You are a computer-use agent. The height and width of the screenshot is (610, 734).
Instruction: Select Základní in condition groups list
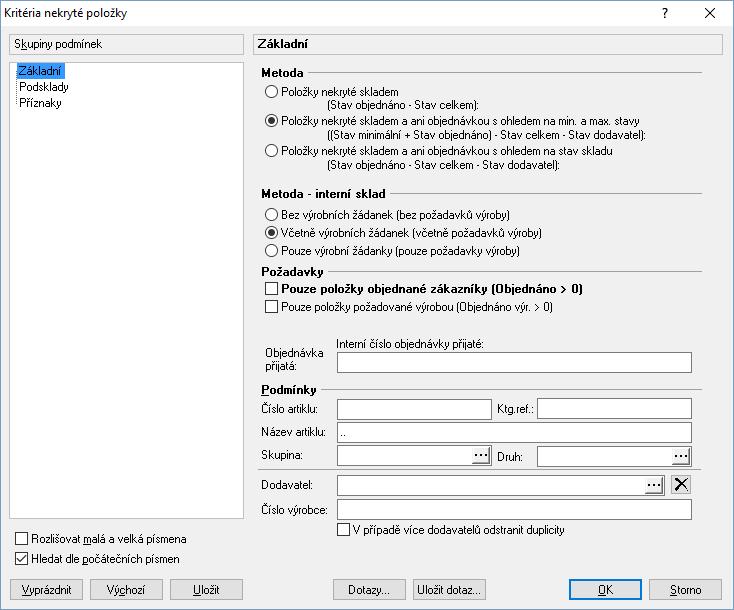(40, 71)
